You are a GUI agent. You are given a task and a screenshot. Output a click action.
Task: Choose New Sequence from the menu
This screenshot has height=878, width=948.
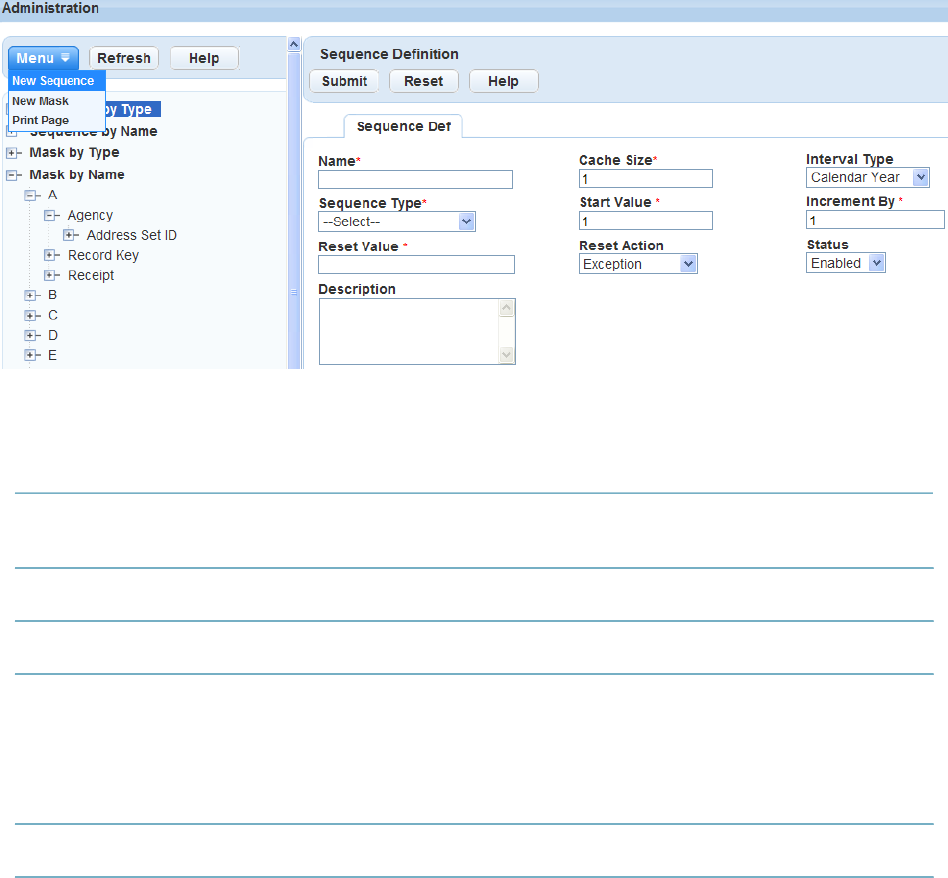coord(53,81)
